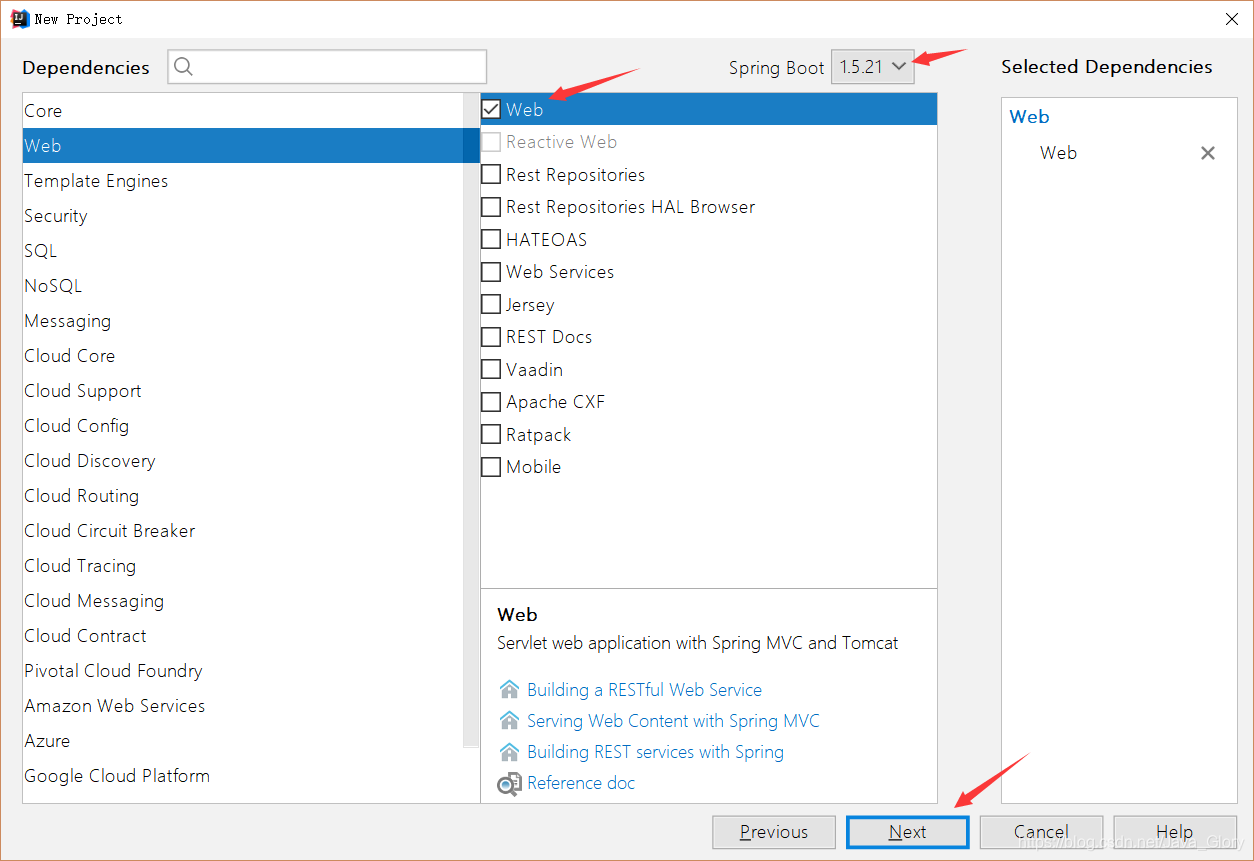Select the Jersey checkbox
1254x861 pixels.
coord(491,305)
